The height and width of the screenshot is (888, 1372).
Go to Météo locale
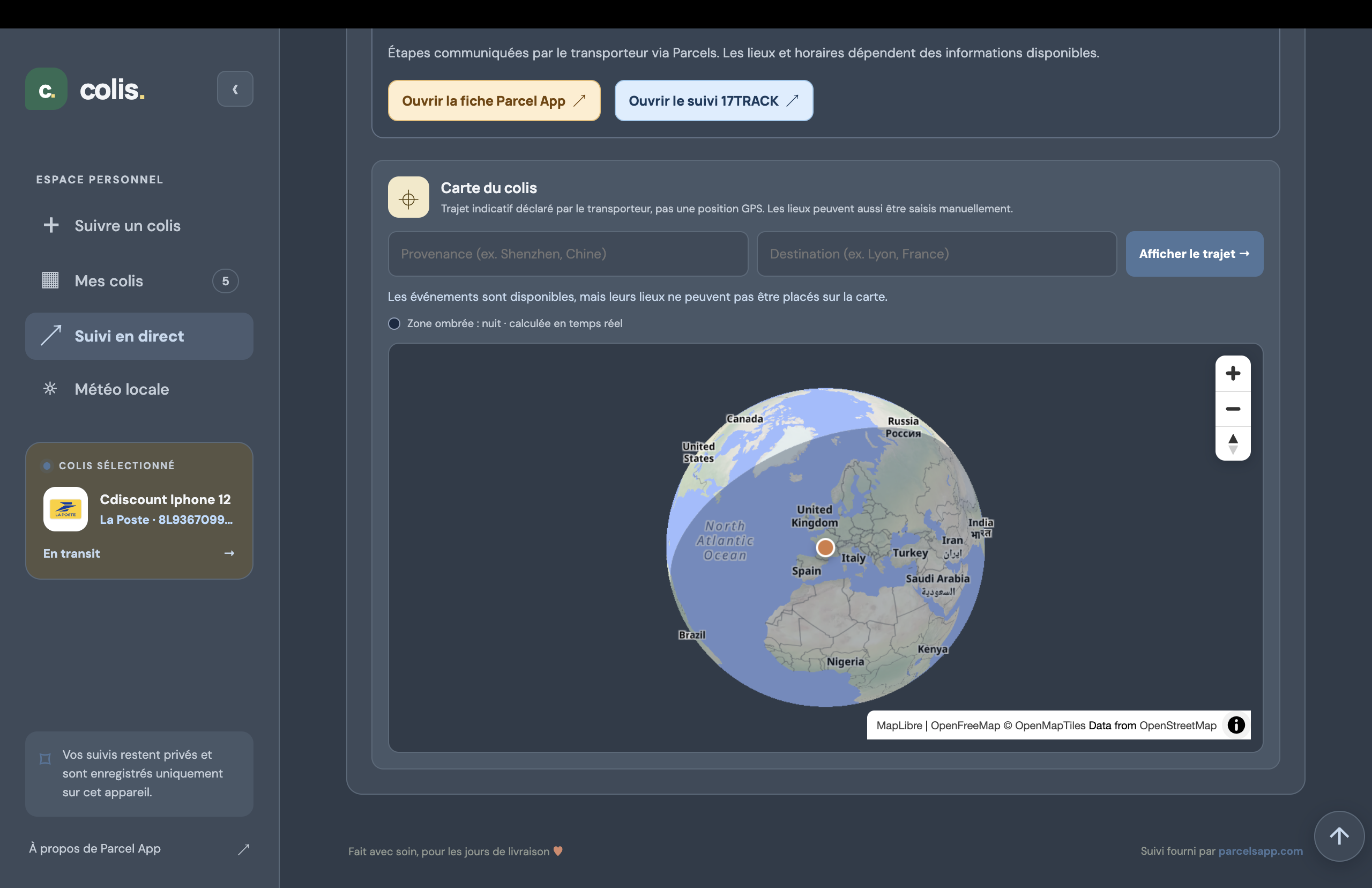coord(139,389)
